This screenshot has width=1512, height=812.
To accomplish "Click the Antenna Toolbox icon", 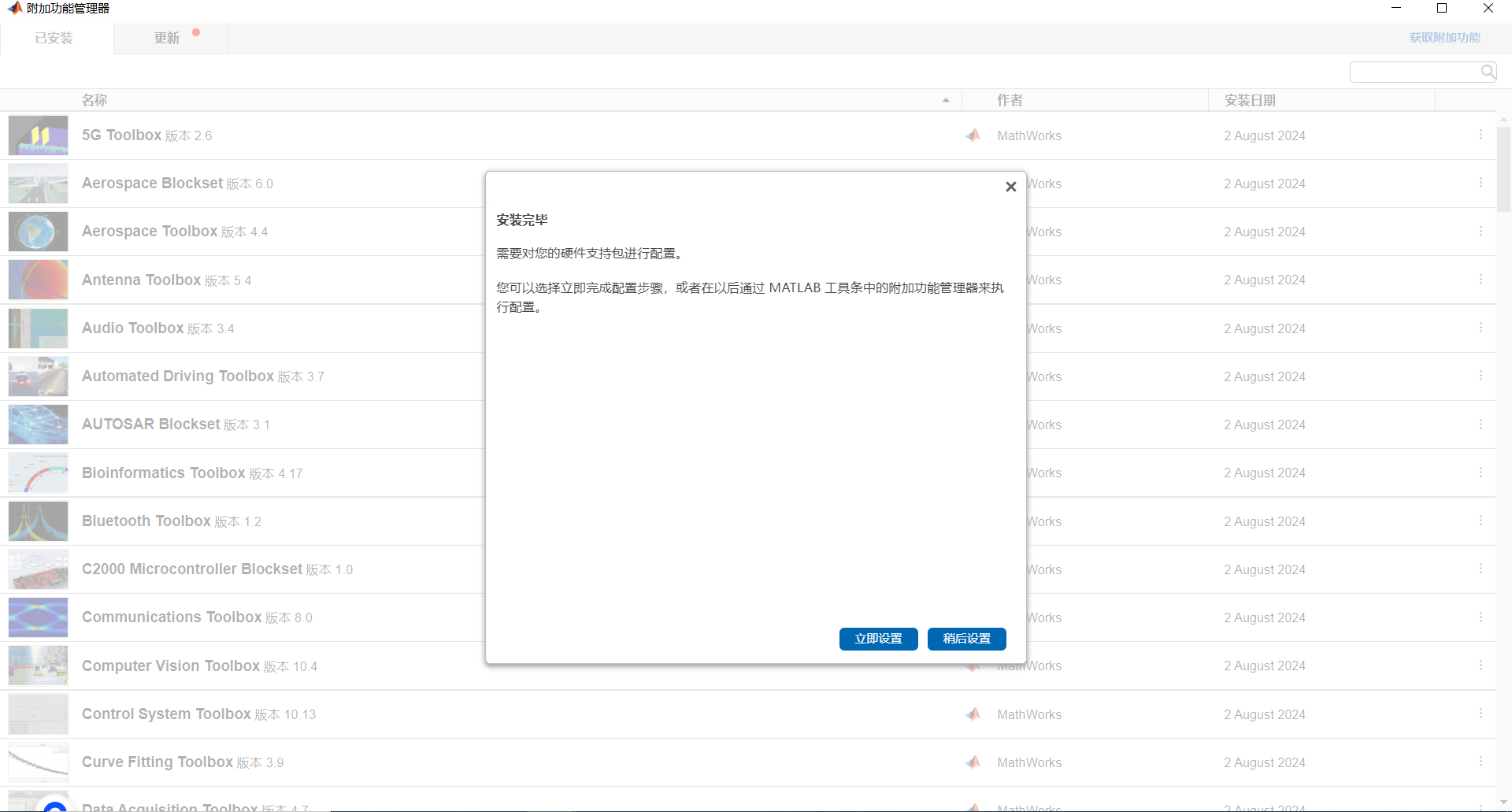I will [38, 280].
